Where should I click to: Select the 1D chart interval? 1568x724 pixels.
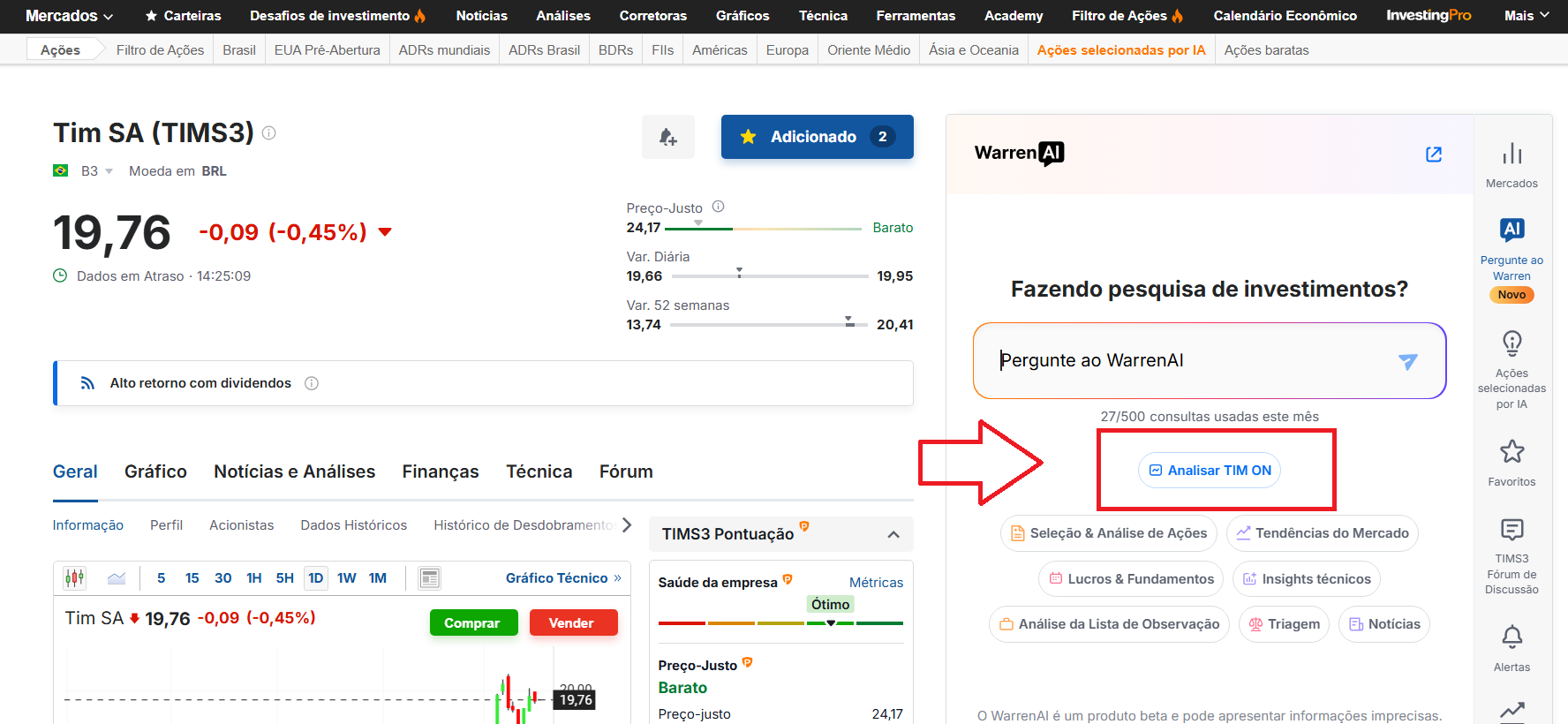315,578
